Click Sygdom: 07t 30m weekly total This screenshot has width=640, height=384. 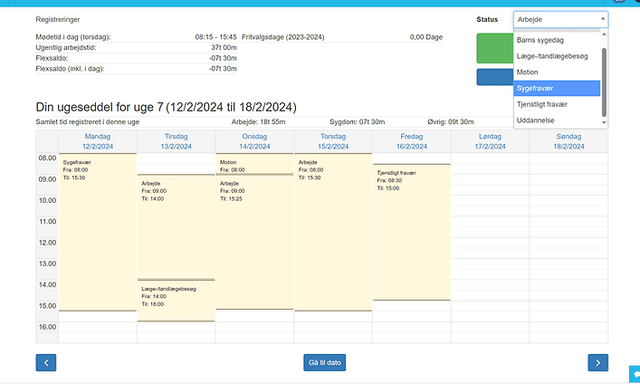point(357,122)
